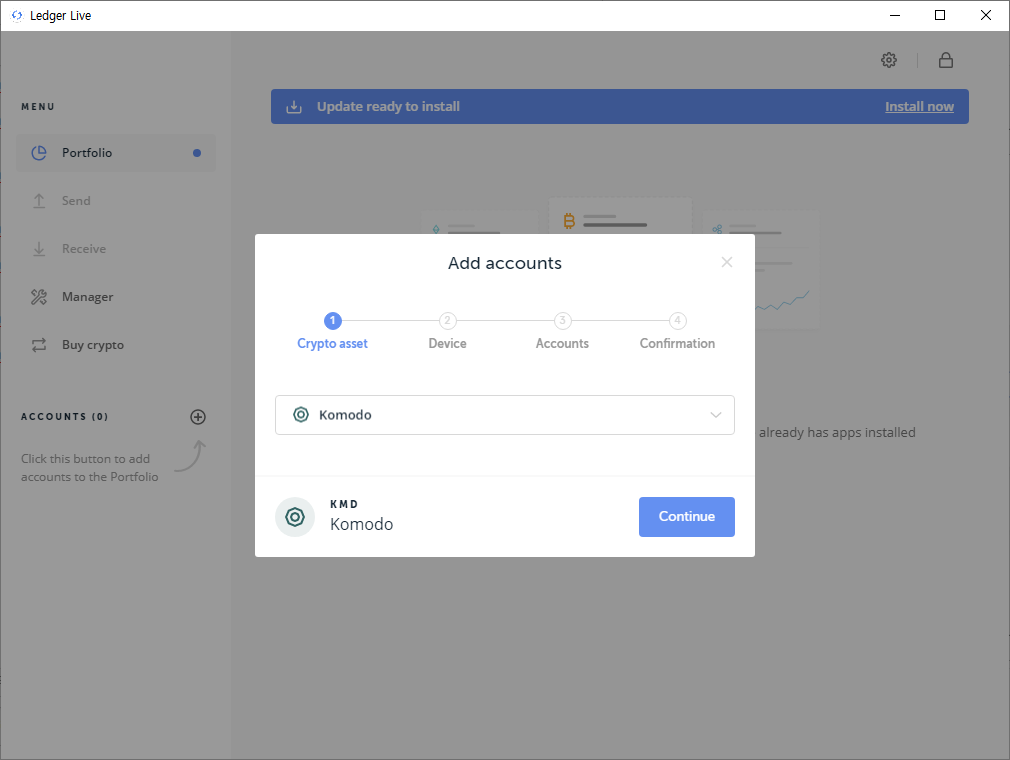Expand the asset list chevron arrow
Screen dimensions: 1010x760
coord(716,415)
